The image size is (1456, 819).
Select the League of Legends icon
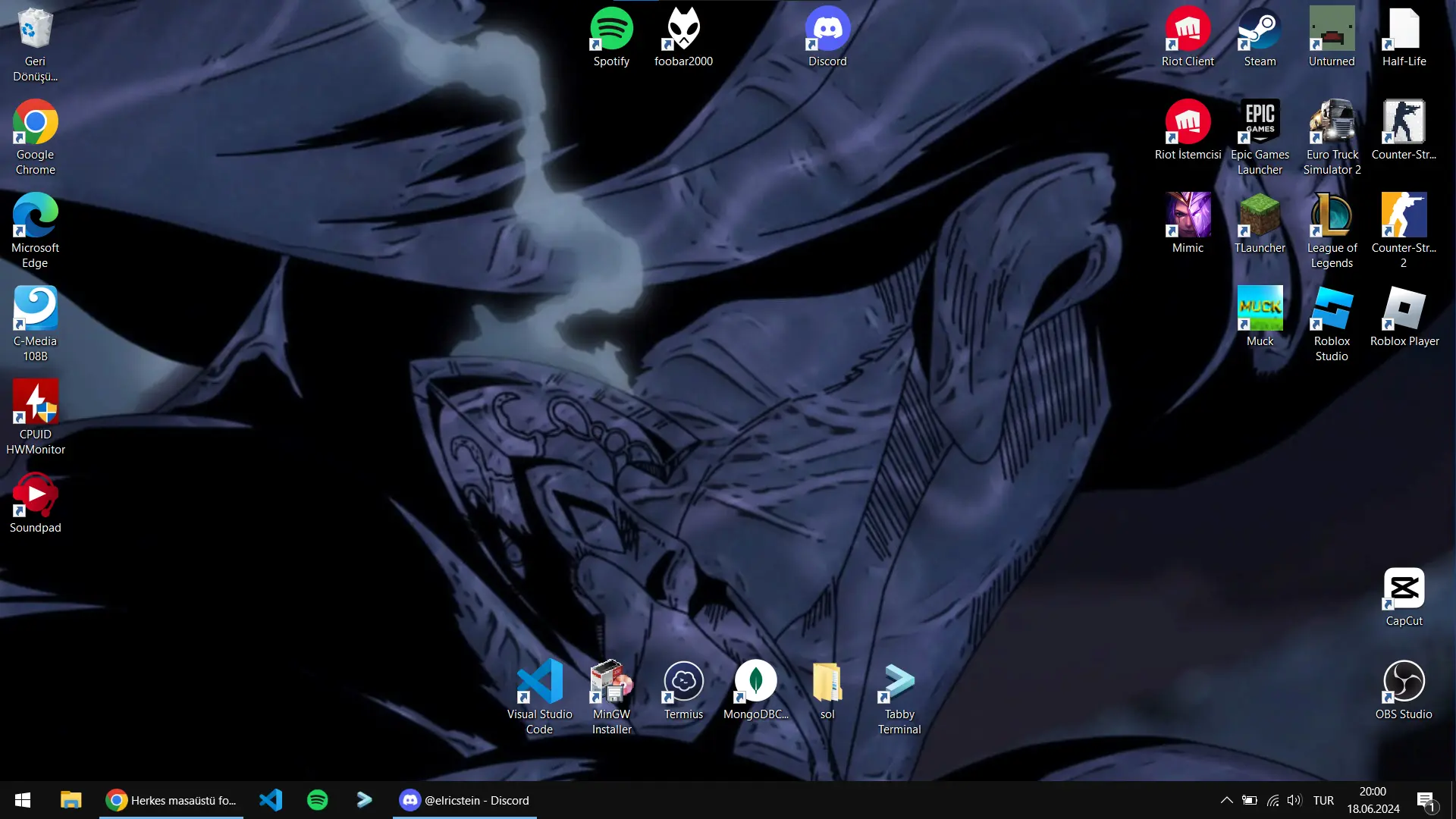tap(1332, 231)
